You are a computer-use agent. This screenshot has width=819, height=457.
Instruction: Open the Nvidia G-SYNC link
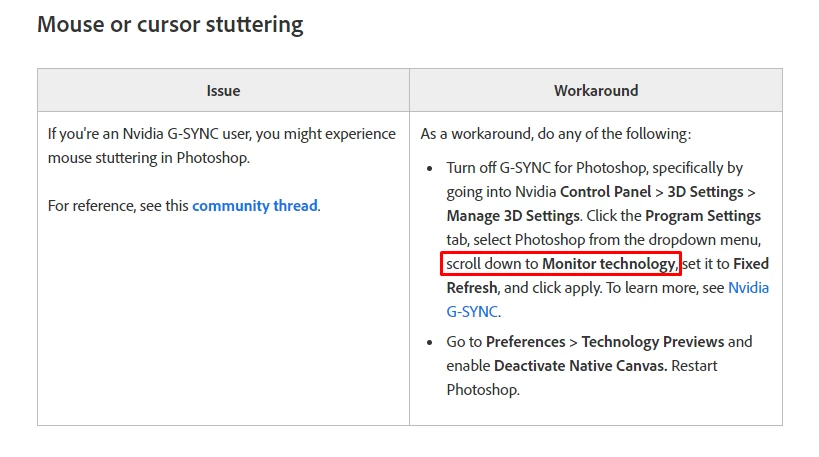pos(748,288)
